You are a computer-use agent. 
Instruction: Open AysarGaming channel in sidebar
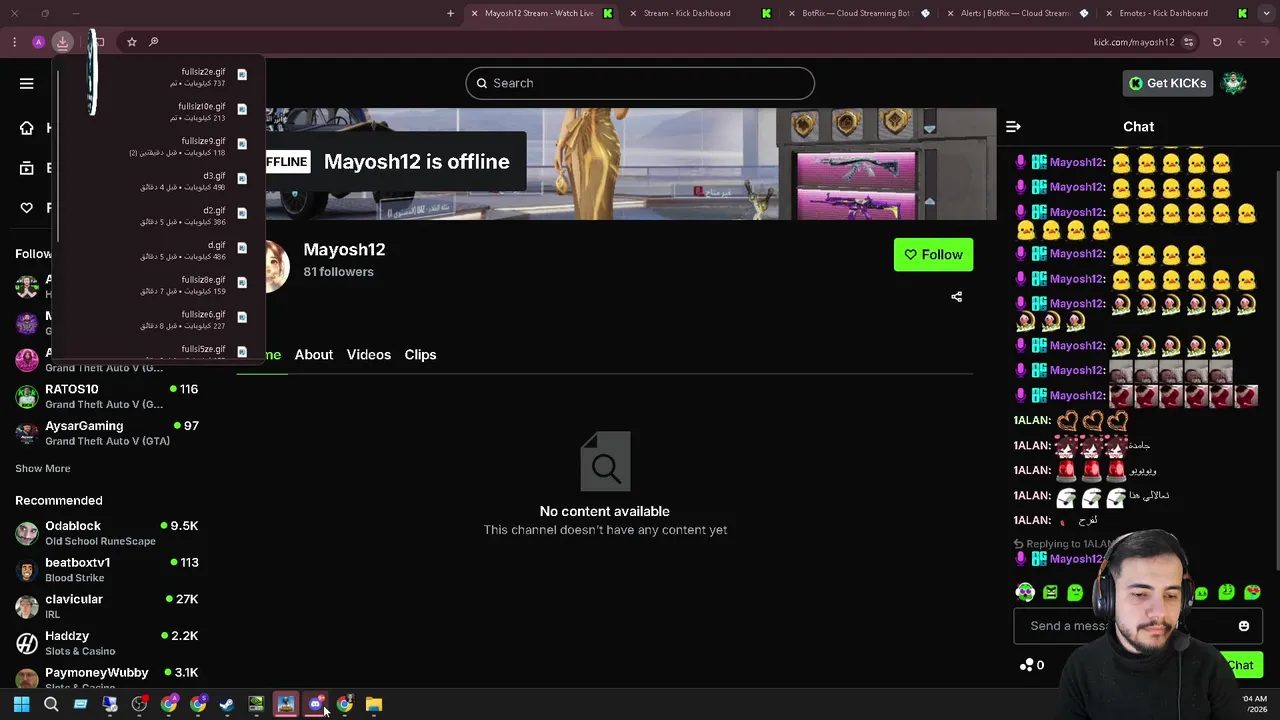(107, 433)
